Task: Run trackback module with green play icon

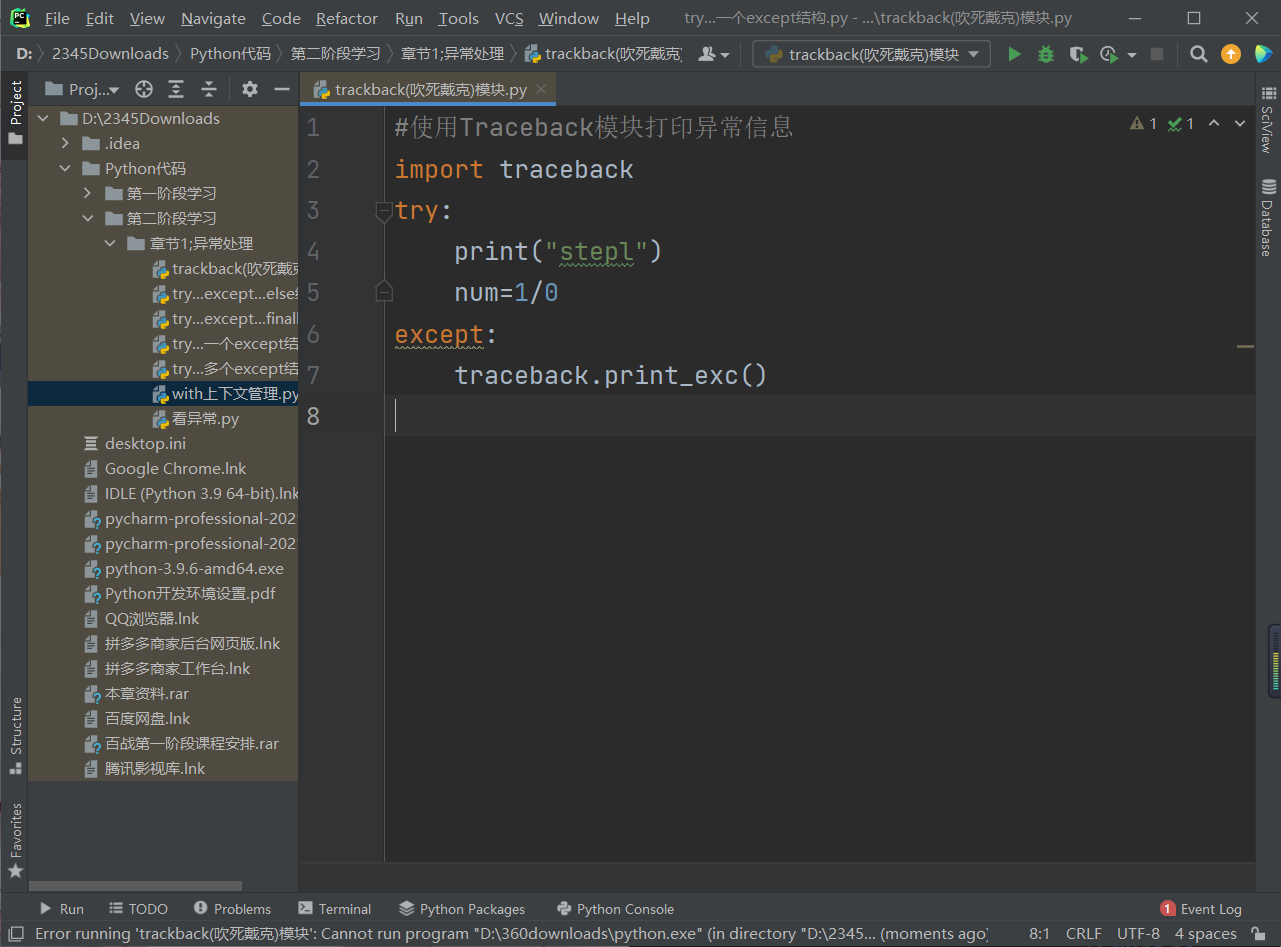Action: [x=1015, y=55]
